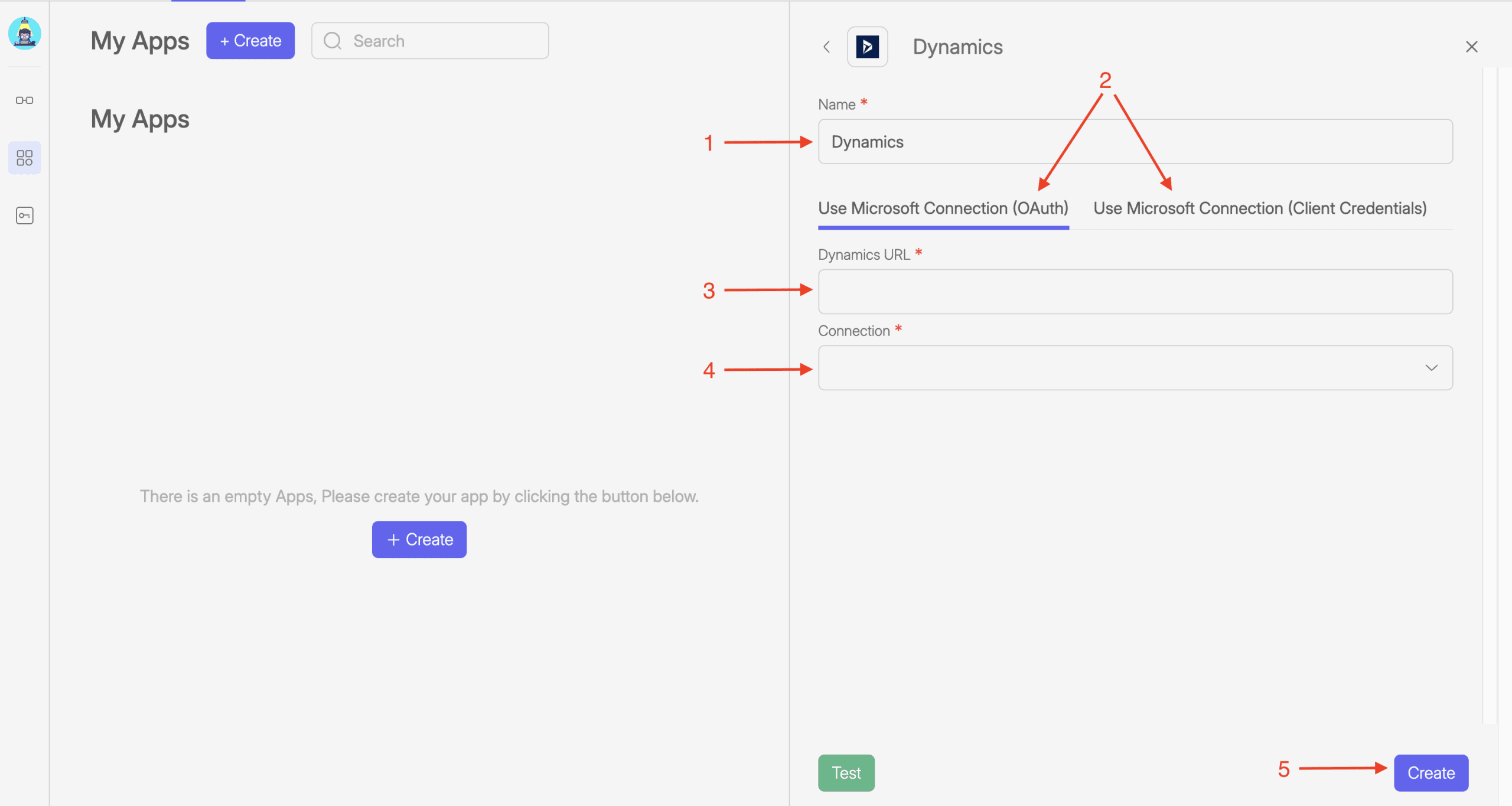Image resolution: width=1512 pixels, height=806 pixels.
Task: Open the workflows sidebar icon
Action: [x=24, y=100]
